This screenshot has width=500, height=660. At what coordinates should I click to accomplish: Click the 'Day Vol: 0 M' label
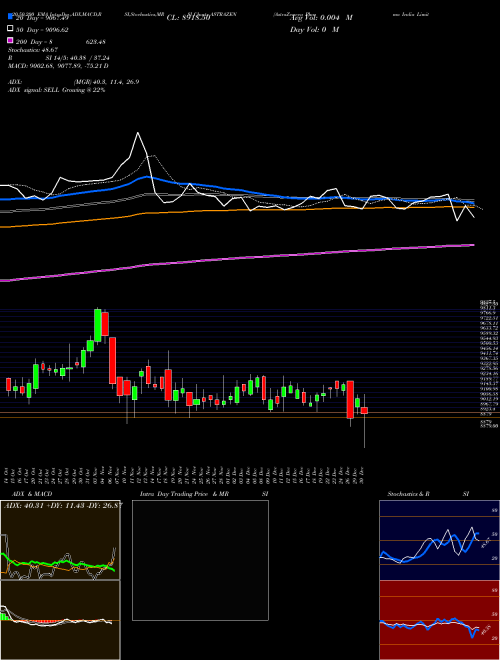(x=314, y=30)
